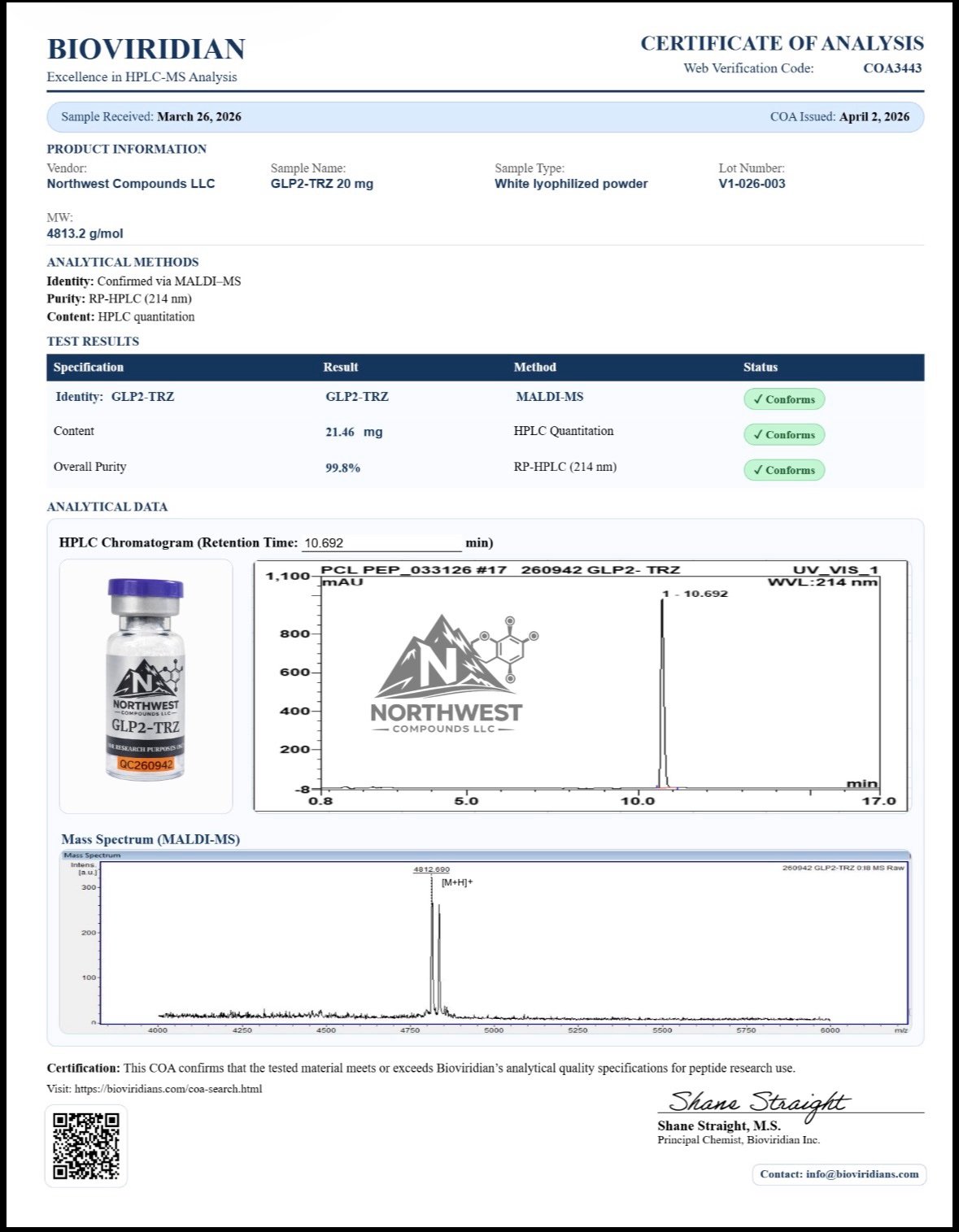This screenshot has width=959, height=1232.
Task: Click the Specification column header
Action: tap(89, 368)
